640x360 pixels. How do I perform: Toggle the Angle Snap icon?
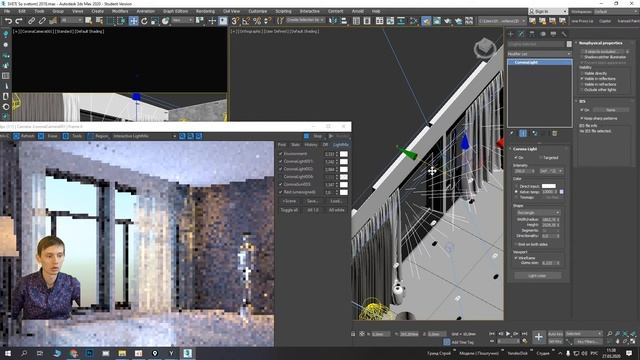tap(246, 21)
